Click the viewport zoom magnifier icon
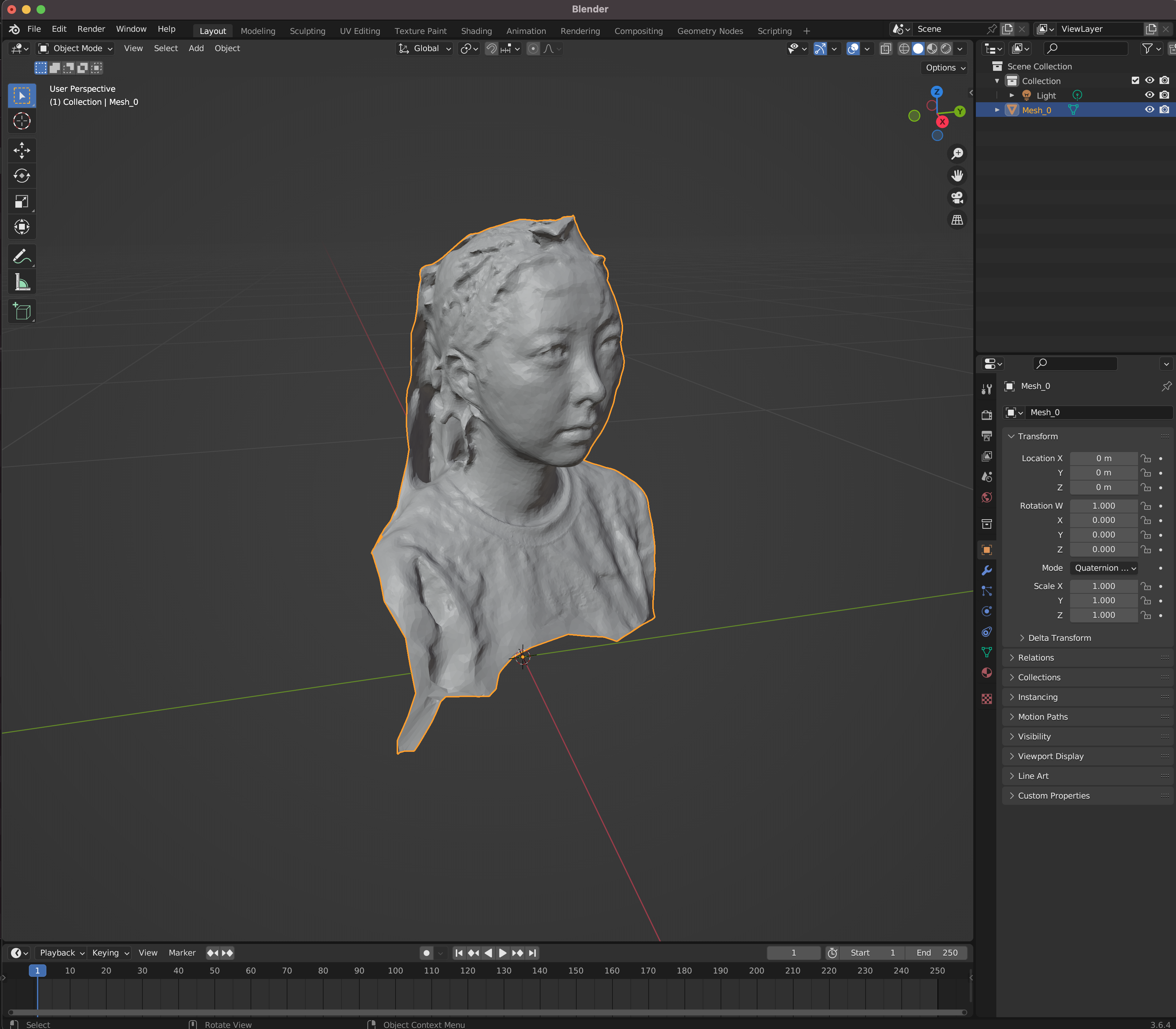Image resolution: width=1176 pixels, height=1029 pixels. [x=957, y=154]
